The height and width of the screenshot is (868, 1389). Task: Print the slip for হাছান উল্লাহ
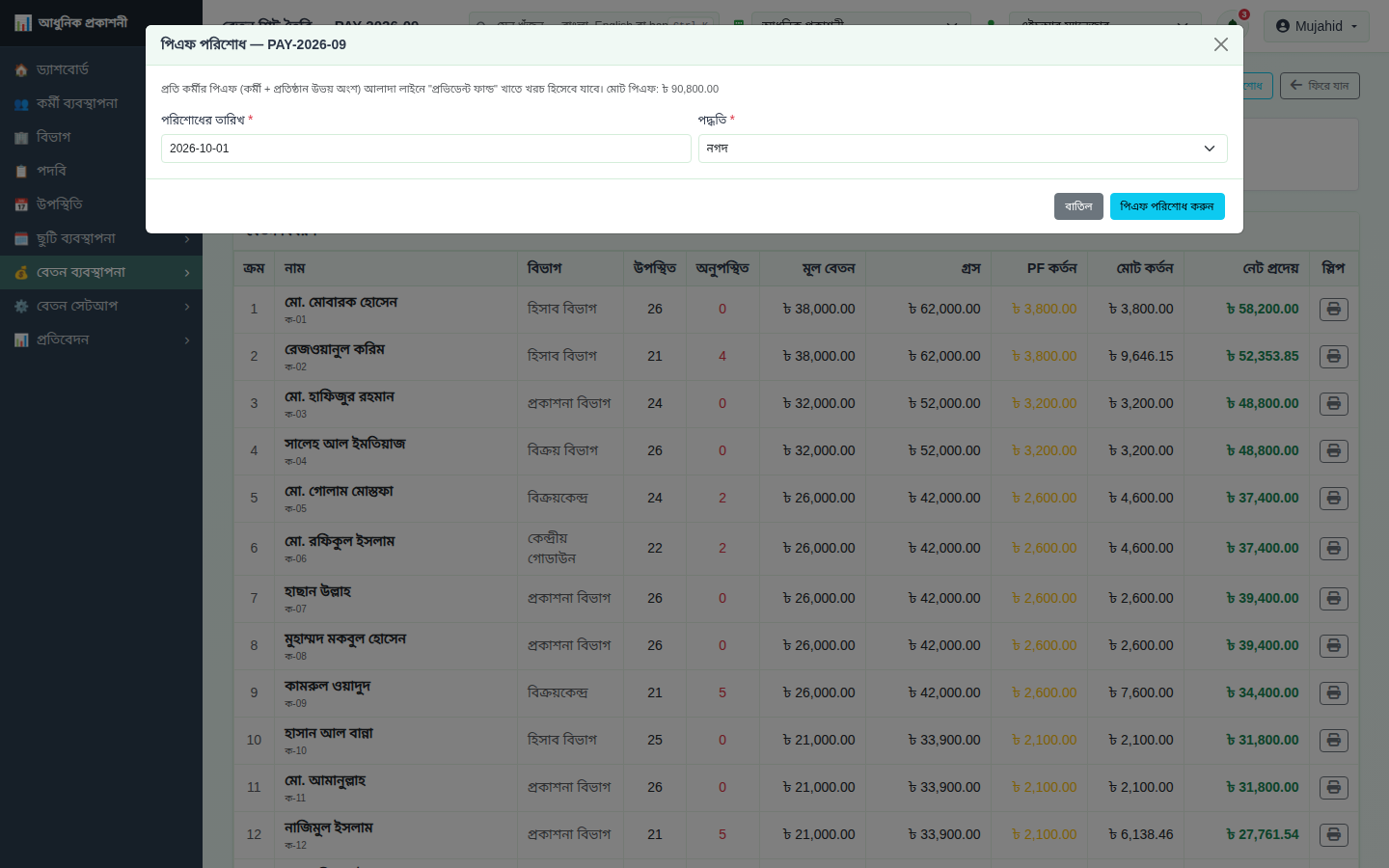pos(1334,599)
